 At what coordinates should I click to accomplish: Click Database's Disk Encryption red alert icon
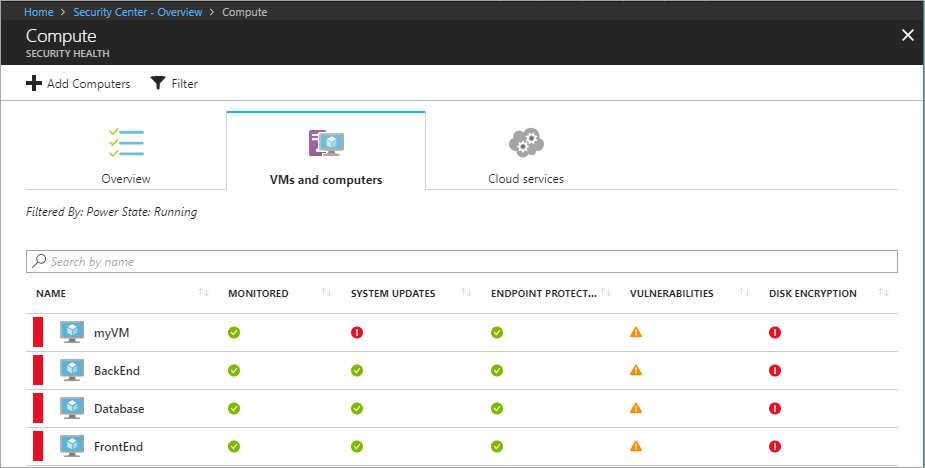775,408
